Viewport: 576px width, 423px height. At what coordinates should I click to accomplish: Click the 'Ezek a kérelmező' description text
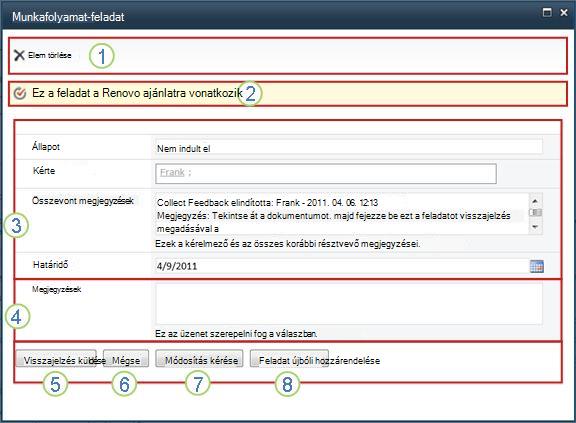pyautogui.click(x=288, y=244)
